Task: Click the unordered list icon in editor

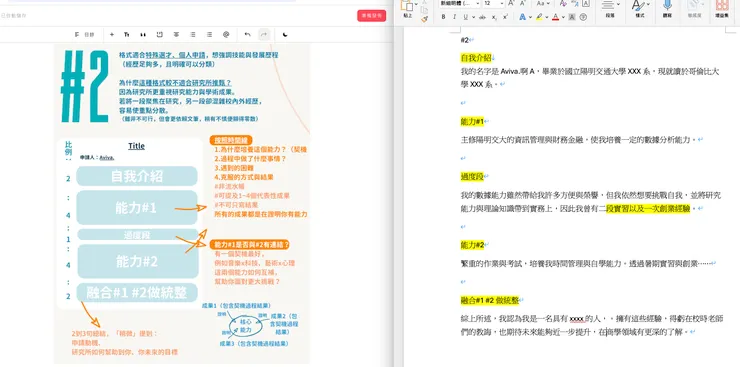Action: (193, 34)
